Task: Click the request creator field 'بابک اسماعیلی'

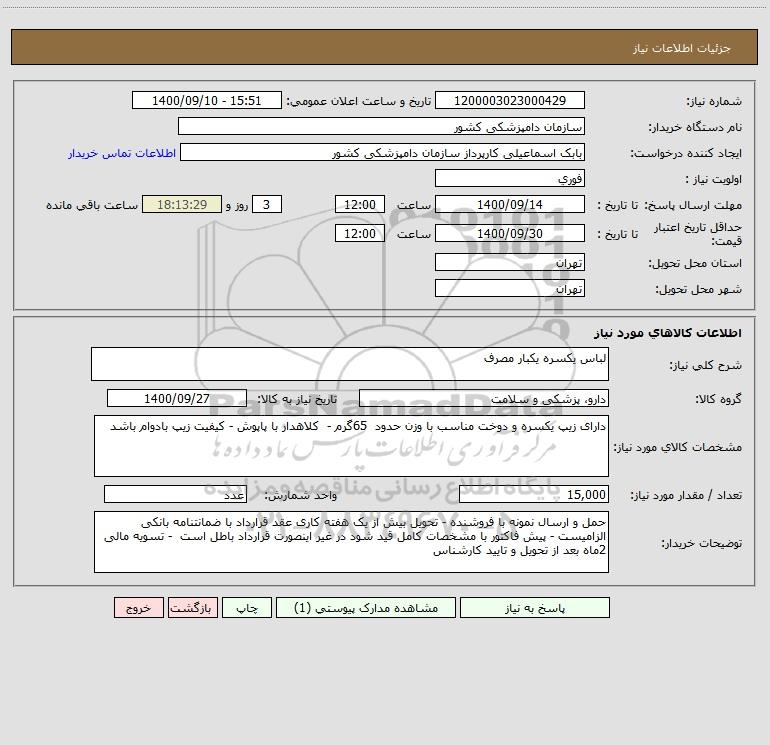Action: click(x=382, y=152)
